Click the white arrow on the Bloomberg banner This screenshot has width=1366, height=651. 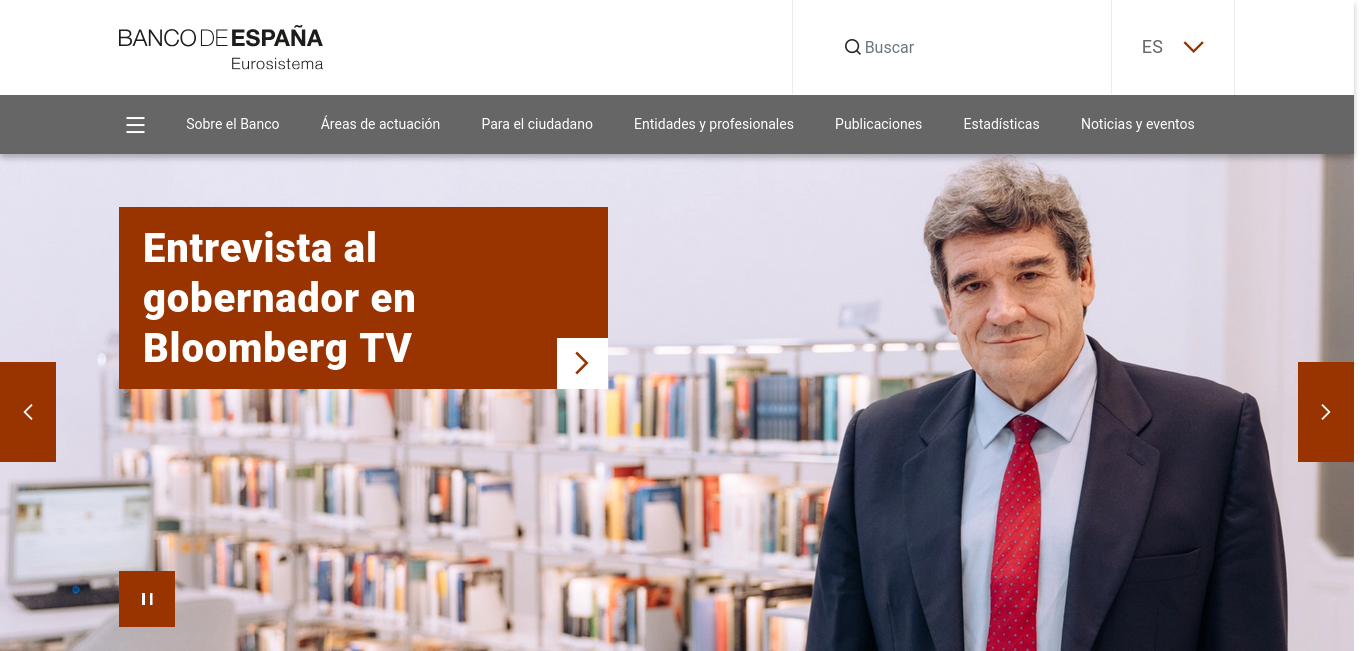[582, 363]
